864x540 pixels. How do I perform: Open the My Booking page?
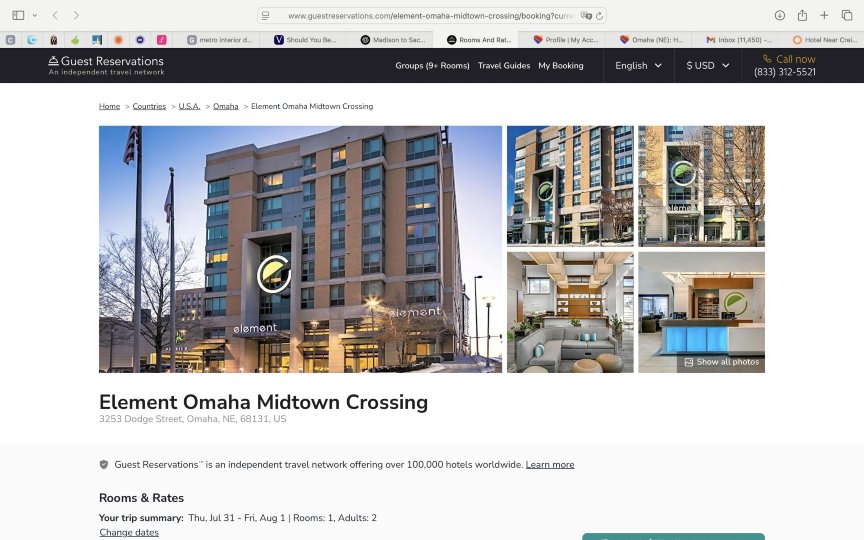pos(561,65)
